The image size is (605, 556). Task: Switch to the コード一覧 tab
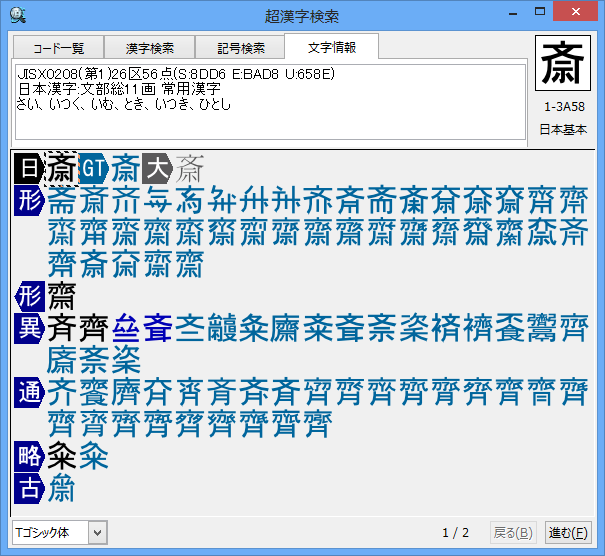58,48
